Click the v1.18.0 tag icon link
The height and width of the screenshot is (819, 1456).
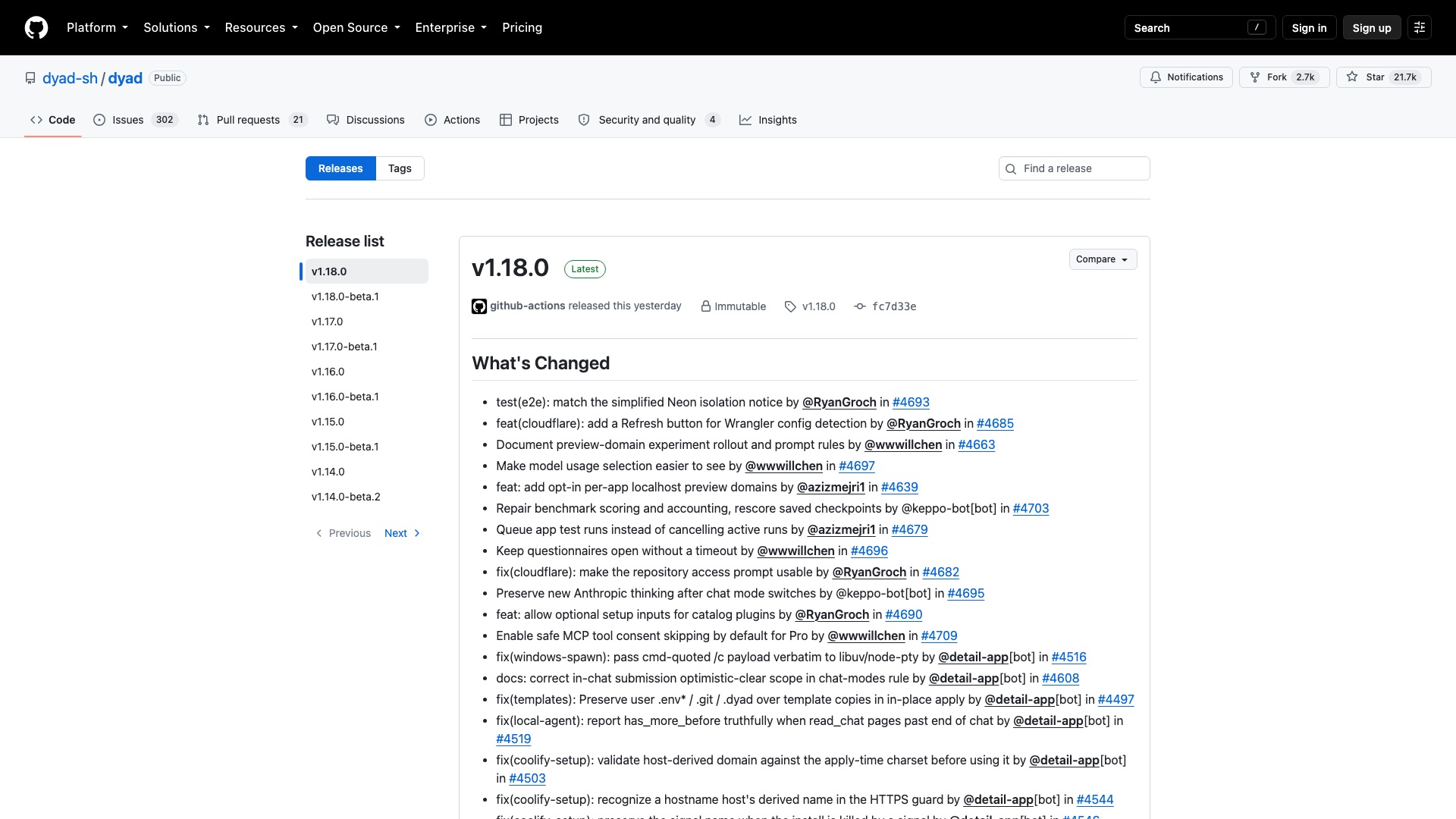[x=810, y=306]
